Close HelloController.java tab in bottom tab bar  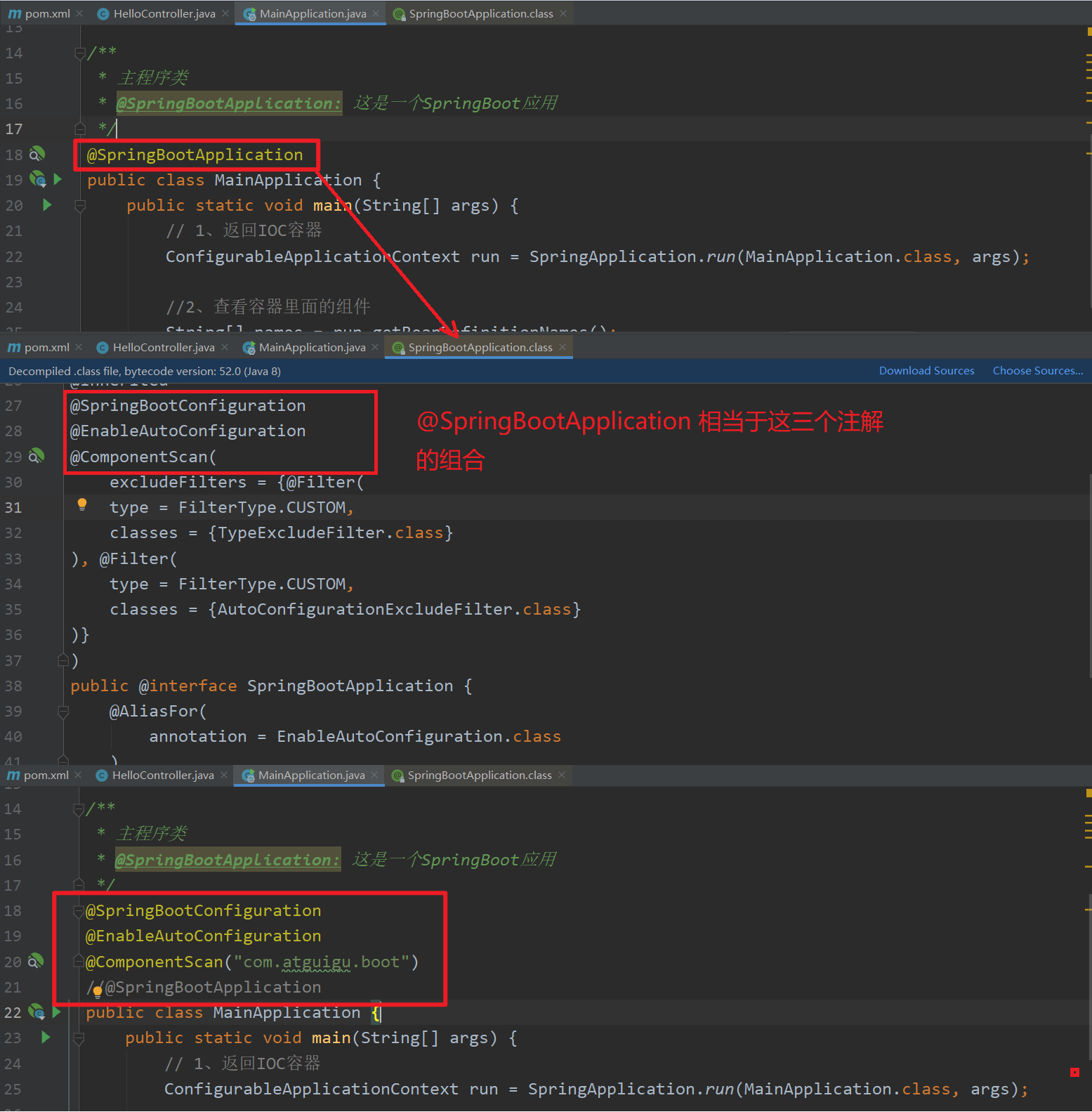(223, 775)
